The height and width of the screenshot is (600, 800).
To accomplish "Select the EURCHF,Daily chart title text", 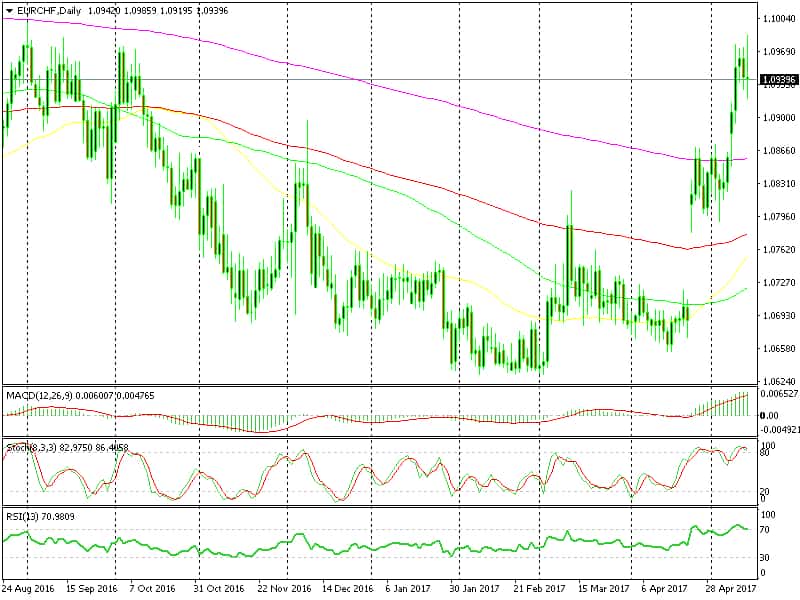I will point(48,11).
